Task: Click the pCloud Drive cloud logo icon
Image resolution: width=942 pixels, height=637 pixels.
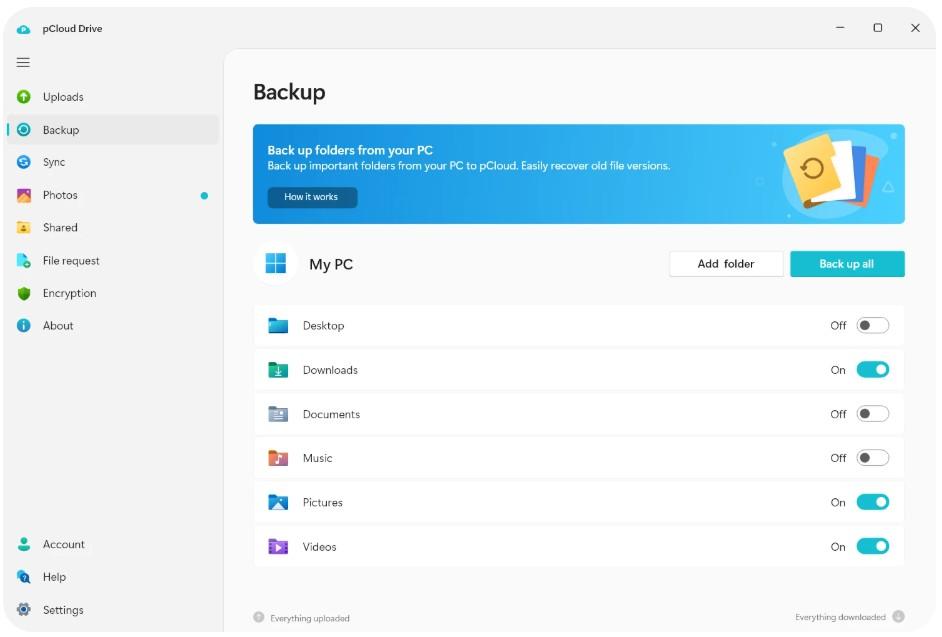Action: [x=23, y=29]
